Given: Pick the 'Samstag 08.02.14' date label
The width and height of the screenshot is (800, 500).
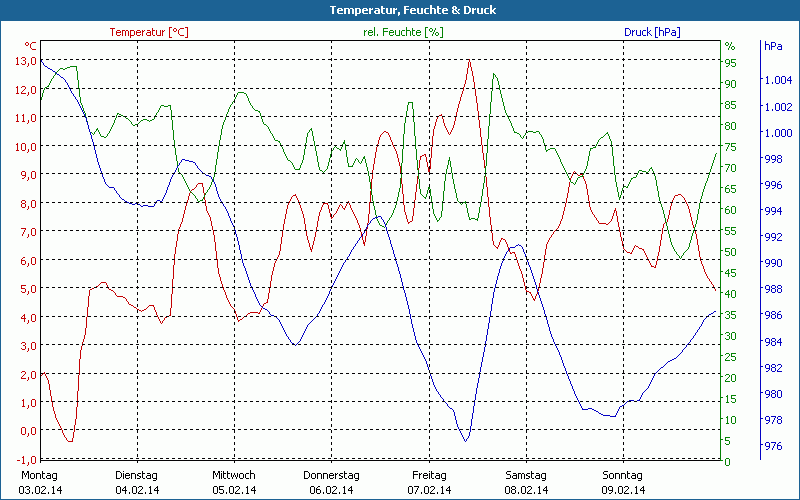Looking at the screenshot, I should pos(526,482).
